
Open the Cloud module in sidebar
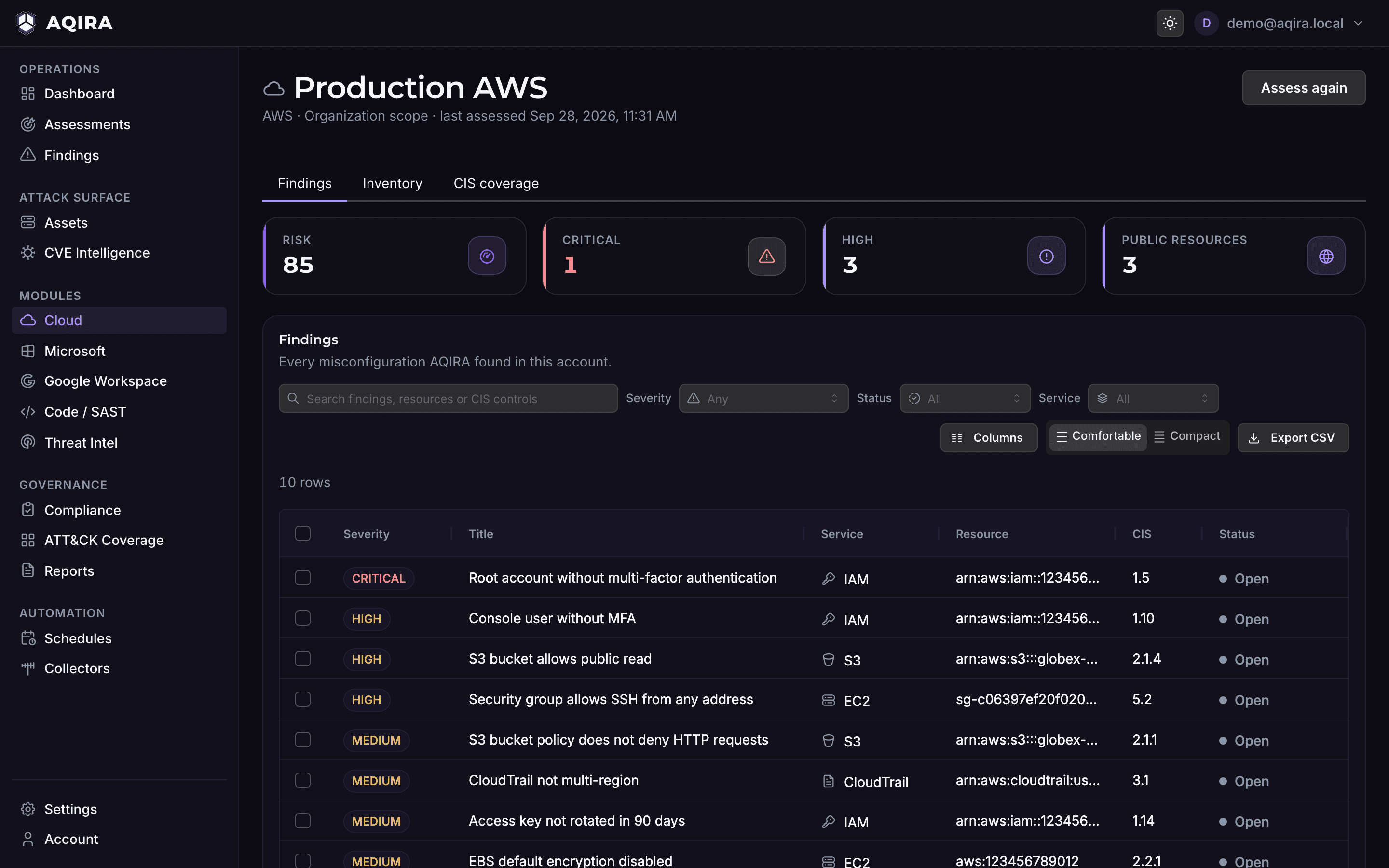[x=119, y=320]
